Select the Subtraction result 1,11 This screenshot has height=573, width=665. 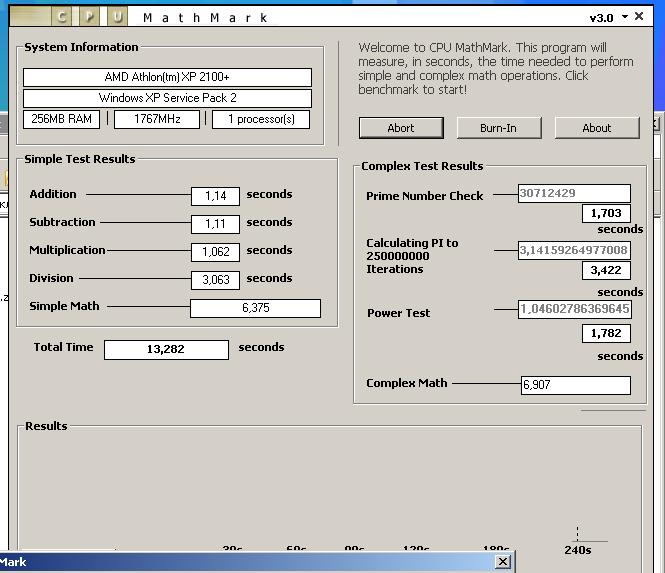[x=215, y=224]
